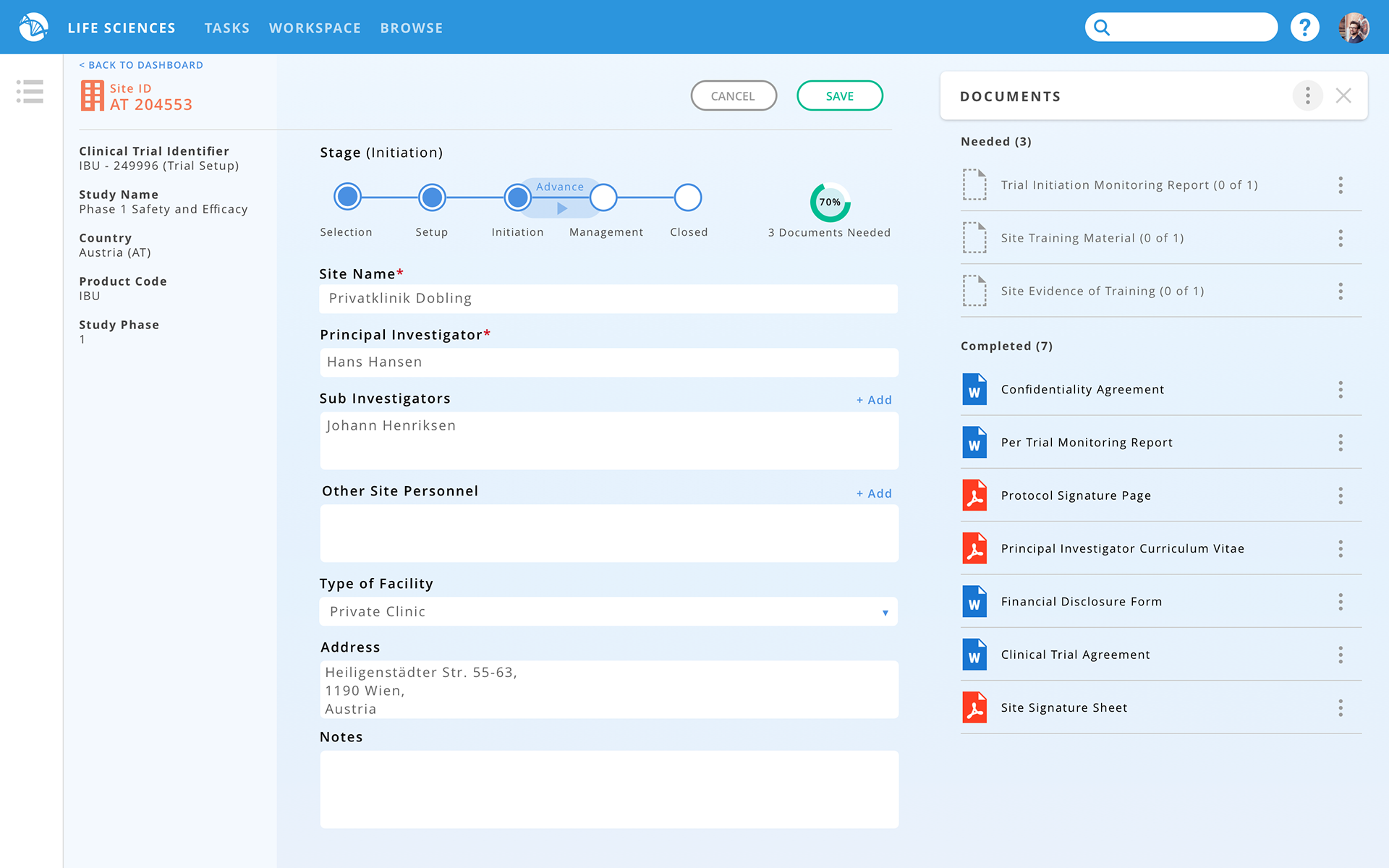Open Documents panel kebab menu

point(1307,95)
